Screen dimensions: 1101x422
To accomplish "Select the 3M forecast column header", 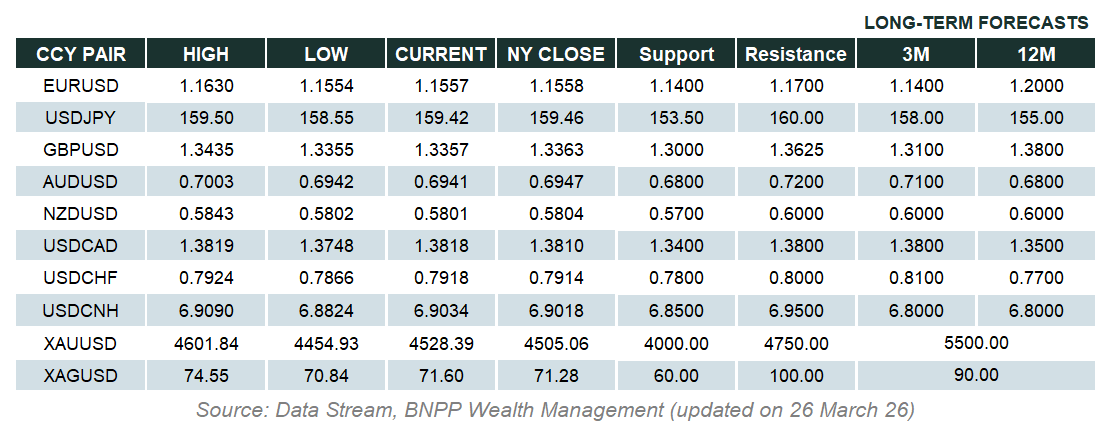I will click(x=916, y=54).
